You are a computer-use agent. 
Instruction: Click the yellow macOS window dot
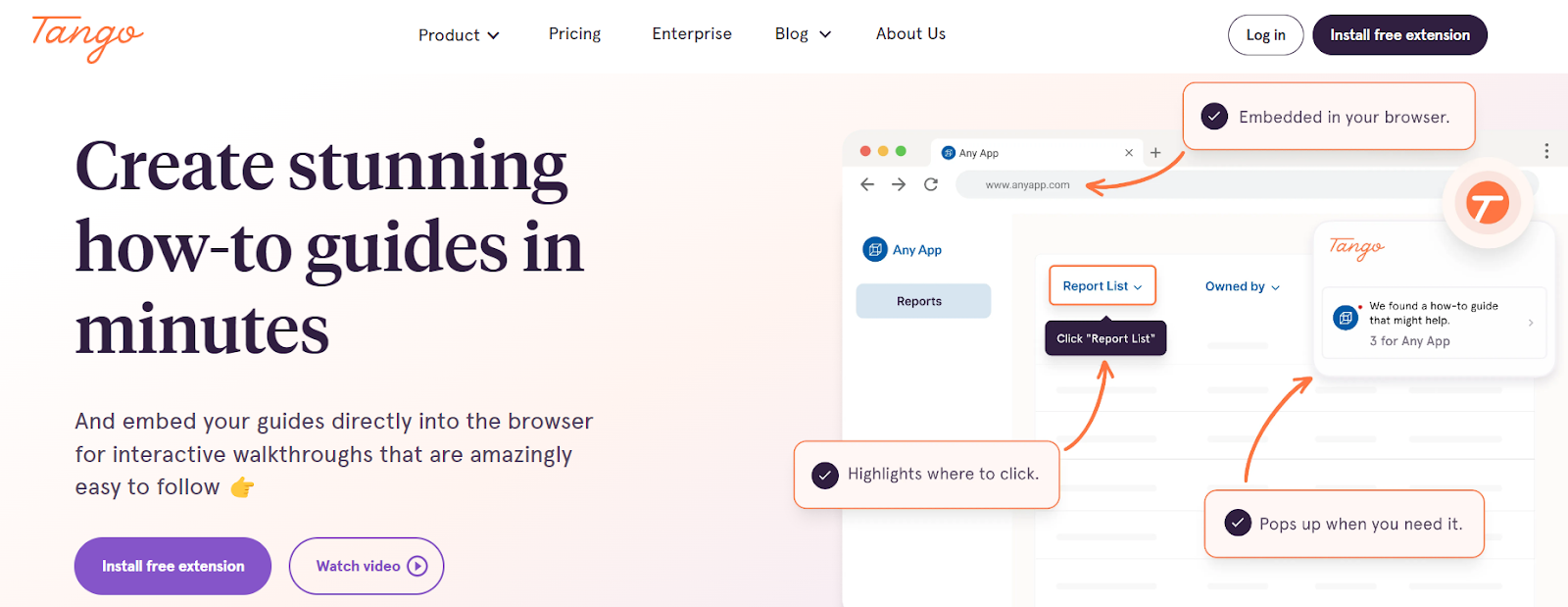click(x=883, y=151)
